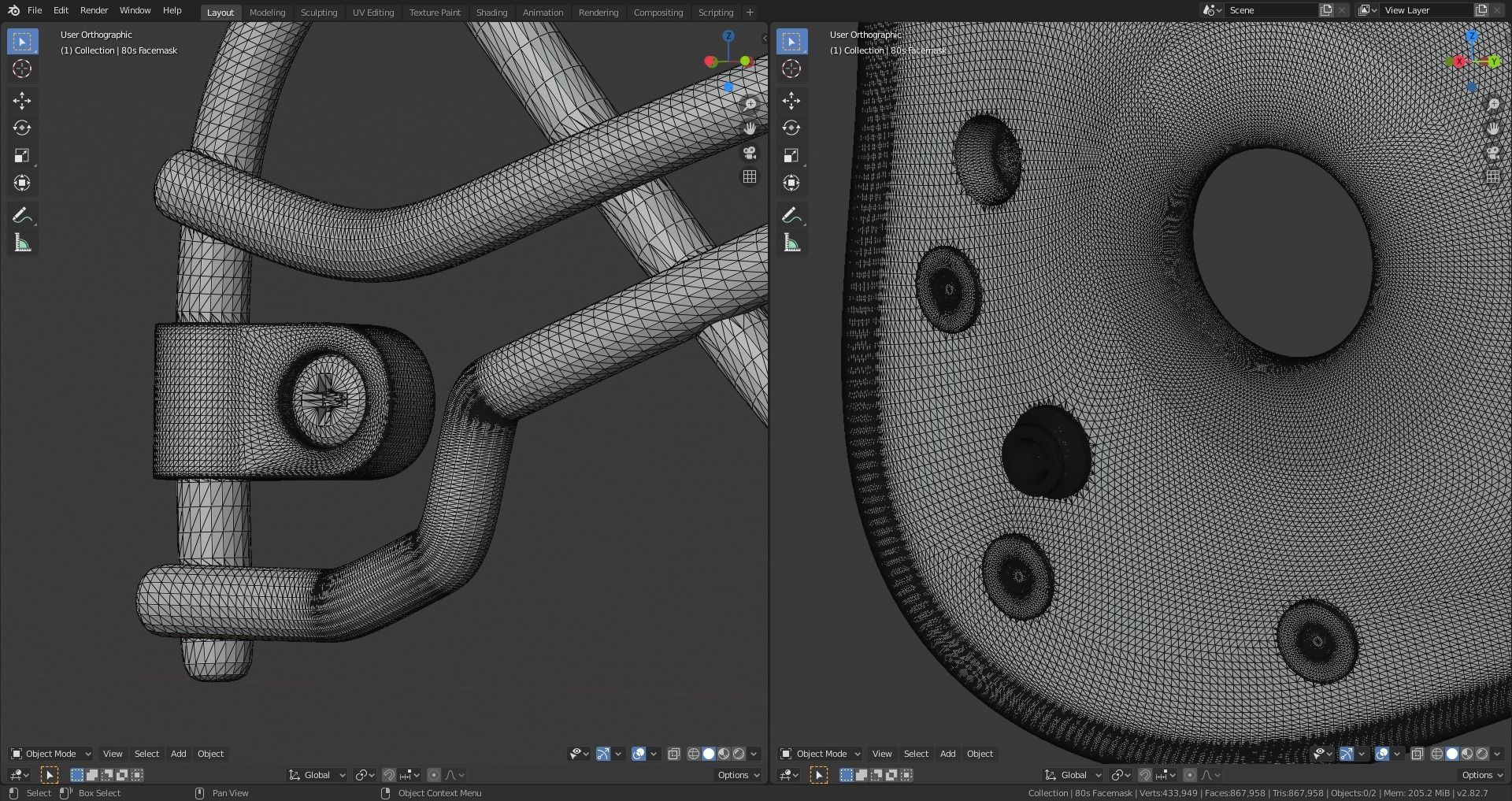Open Options dropdown in left viewport
This screenshot has width=1512, height=801.
pos(738,775)
